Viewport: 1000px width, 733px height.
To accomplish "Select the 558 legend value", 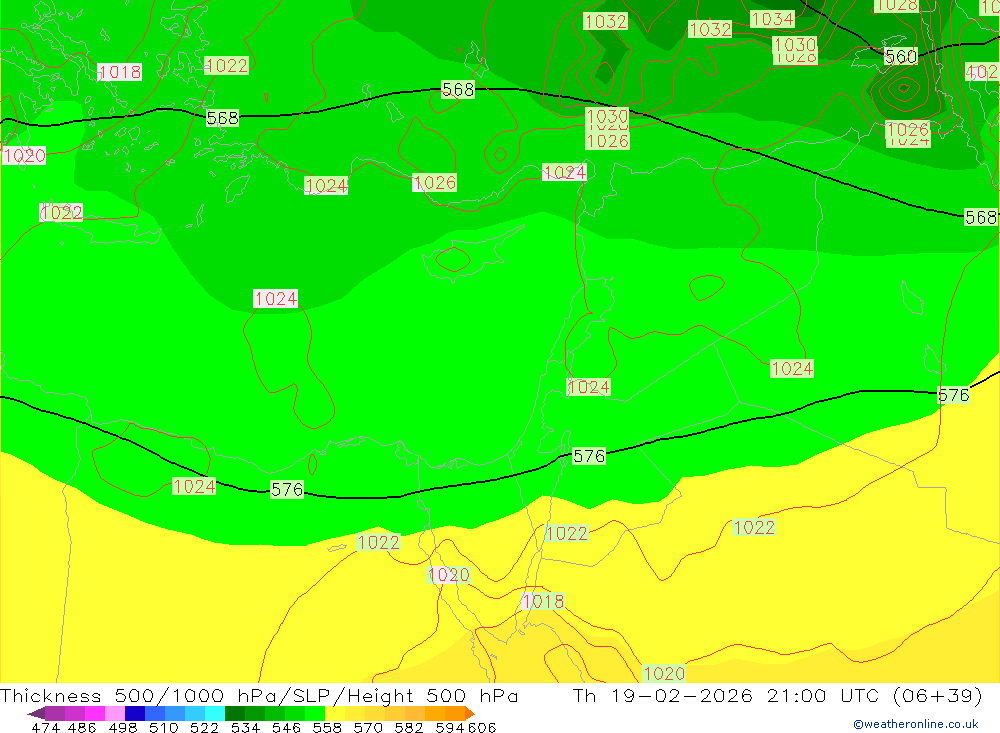I will [x=327, y=727].
